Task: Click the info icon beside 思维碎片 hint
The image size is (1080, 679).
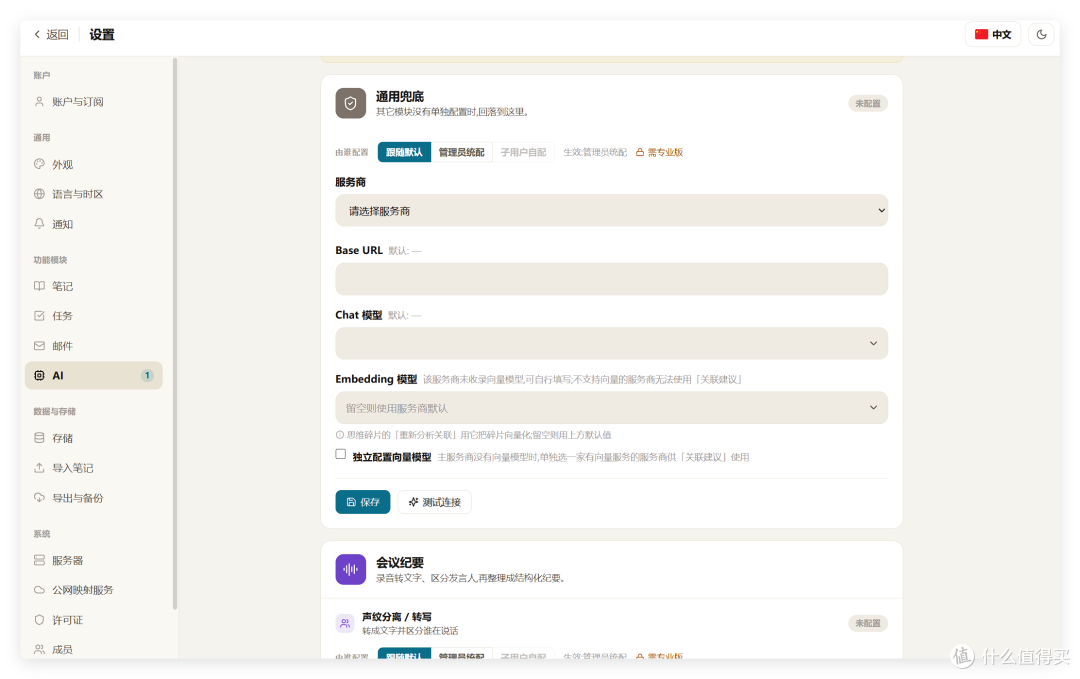Action: point(340,435)
